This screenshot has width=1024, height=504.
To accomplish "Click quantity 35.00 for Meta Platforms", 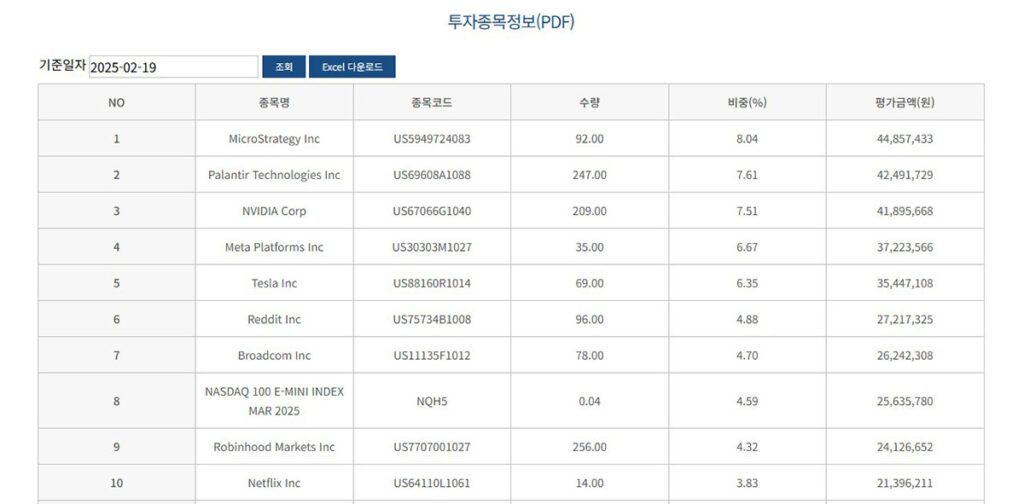I will 590,247.
